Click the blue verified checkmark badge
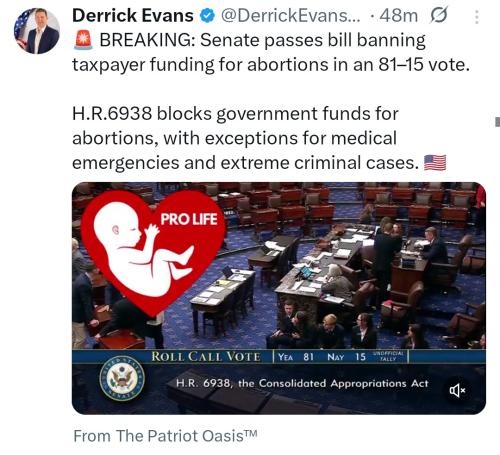The image size is (500, 455). point(207,16)
